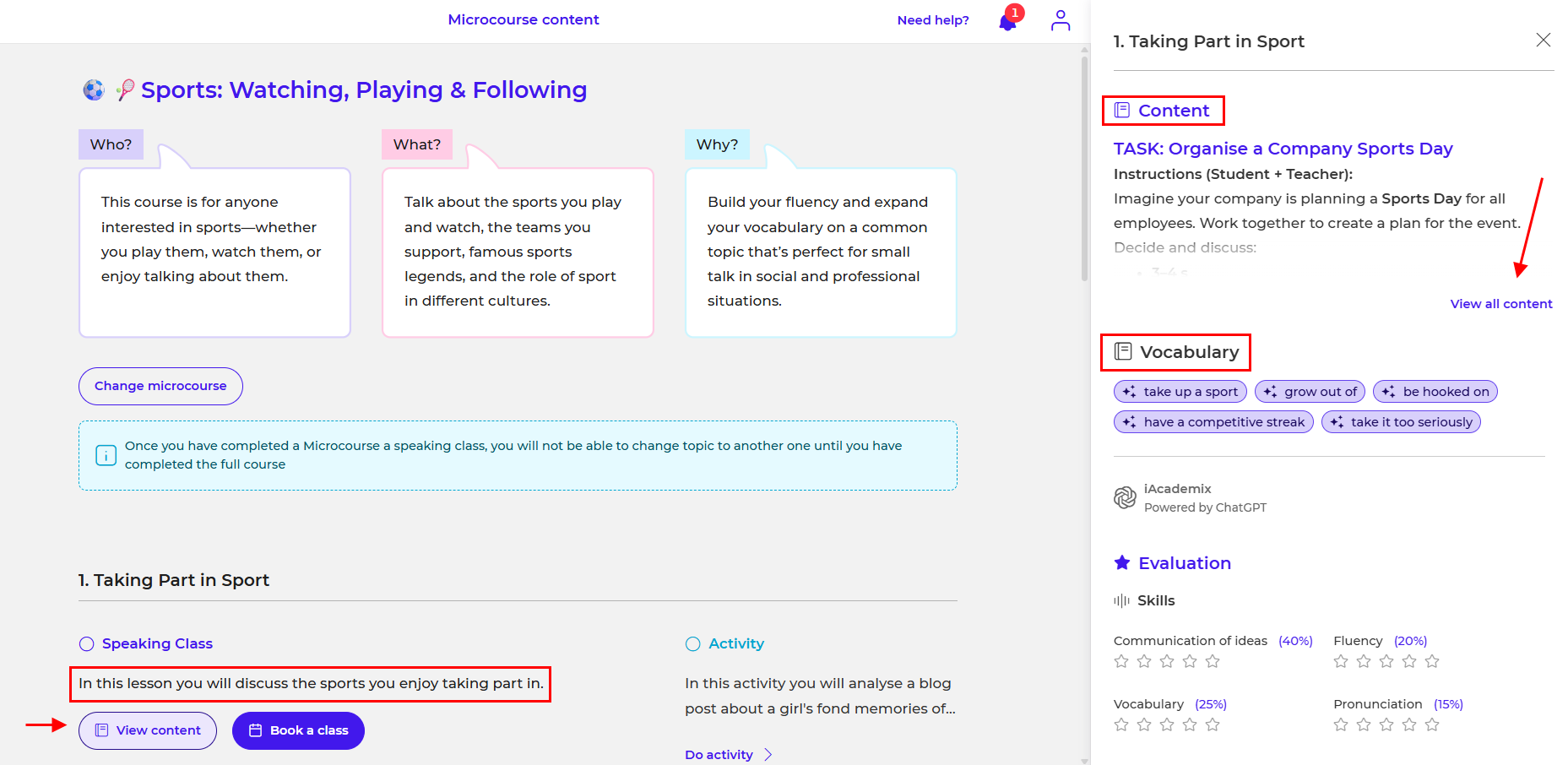The width and height of the screenshot is (1568, 765).
Task: Open Do activity chevron arrow
Action: click(768, 755)
